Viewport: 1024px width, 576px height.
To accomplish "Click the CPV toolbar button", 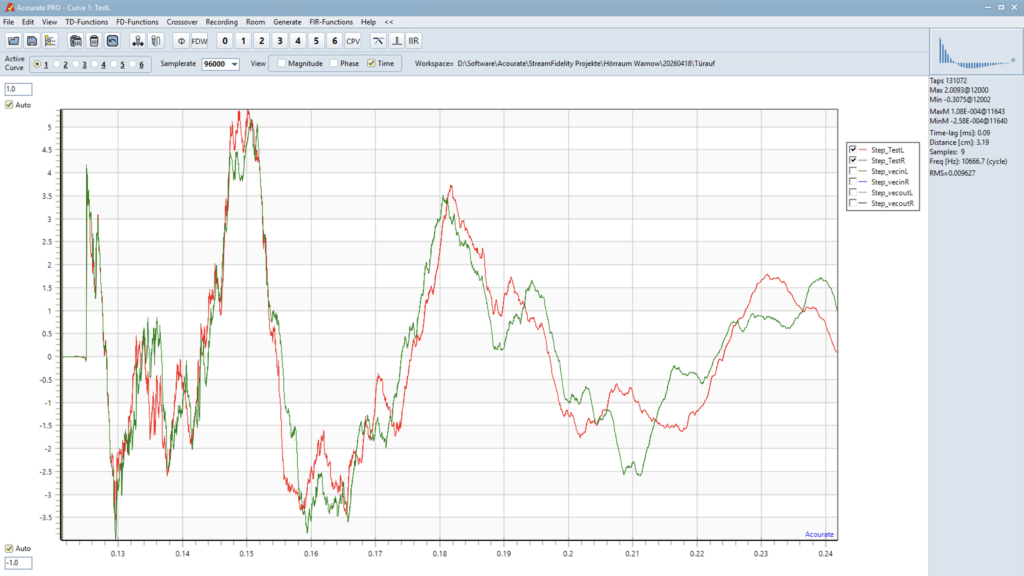I will [x=353, y=41].
